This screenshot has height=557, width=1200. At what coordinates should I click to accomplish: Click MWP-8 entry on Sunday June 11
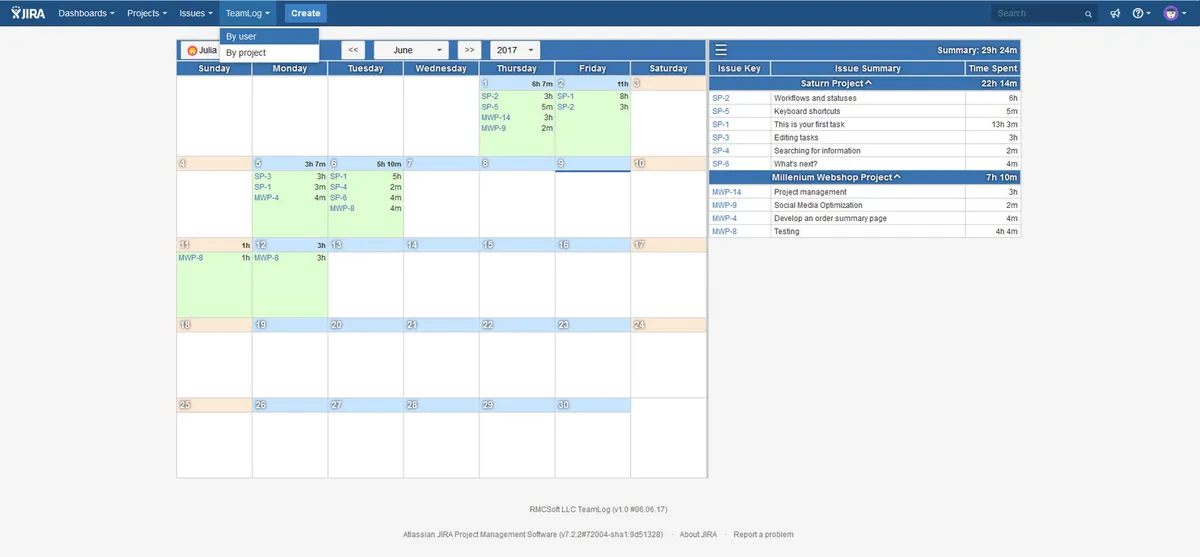[191, 257]
